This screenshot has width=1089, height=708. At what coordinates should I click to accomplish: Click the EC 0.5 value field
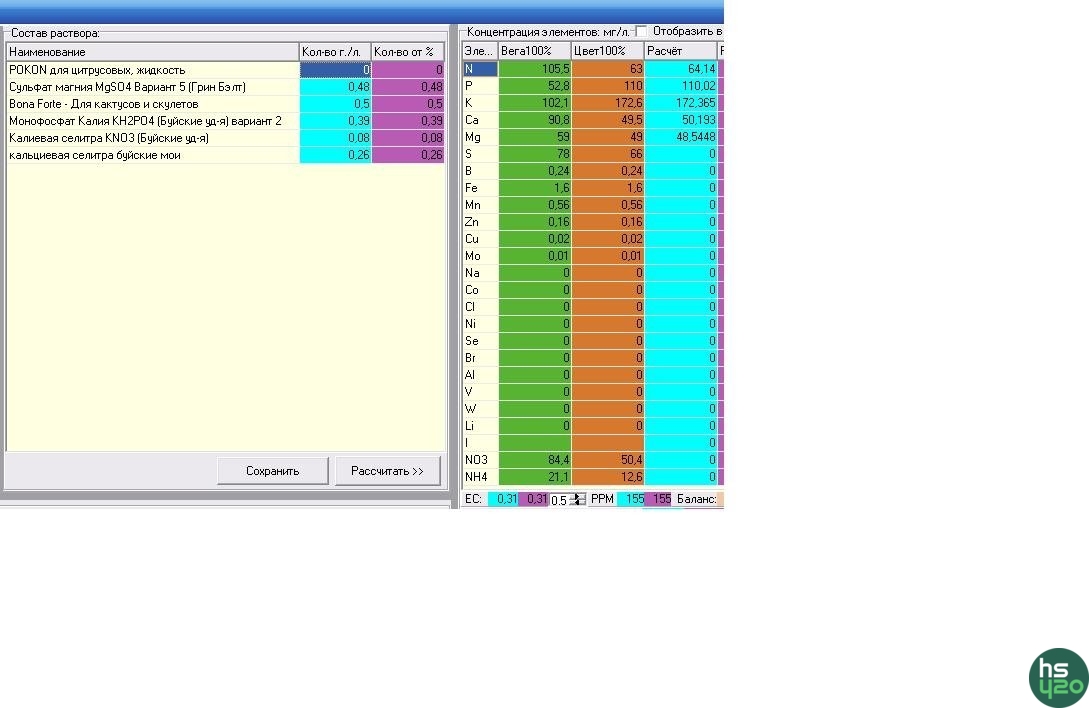coord(559,500)
